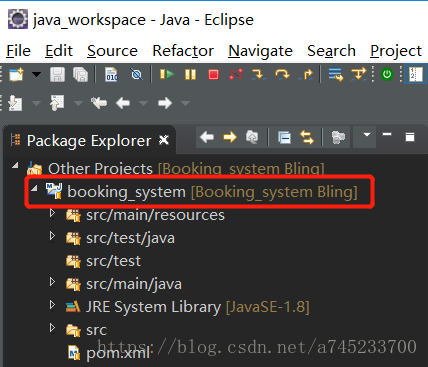Screen dimensions: 428x367
Task: Toggle Use Step Filters icon
Action: (x=359, y=74)
